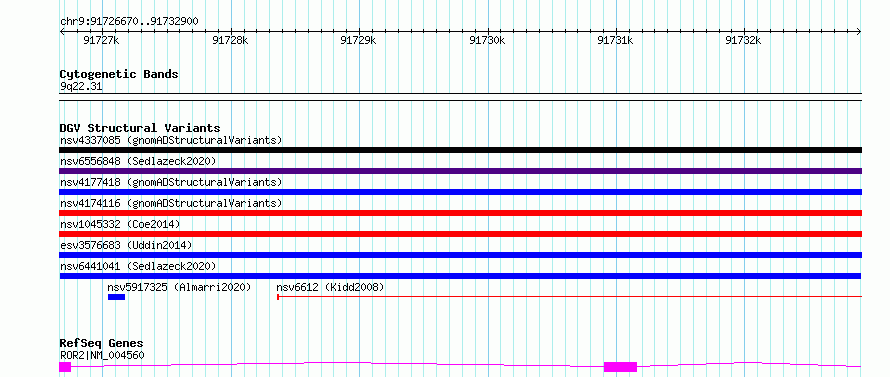Select the nsv6556848 purple variant bar

click(460, 171)
